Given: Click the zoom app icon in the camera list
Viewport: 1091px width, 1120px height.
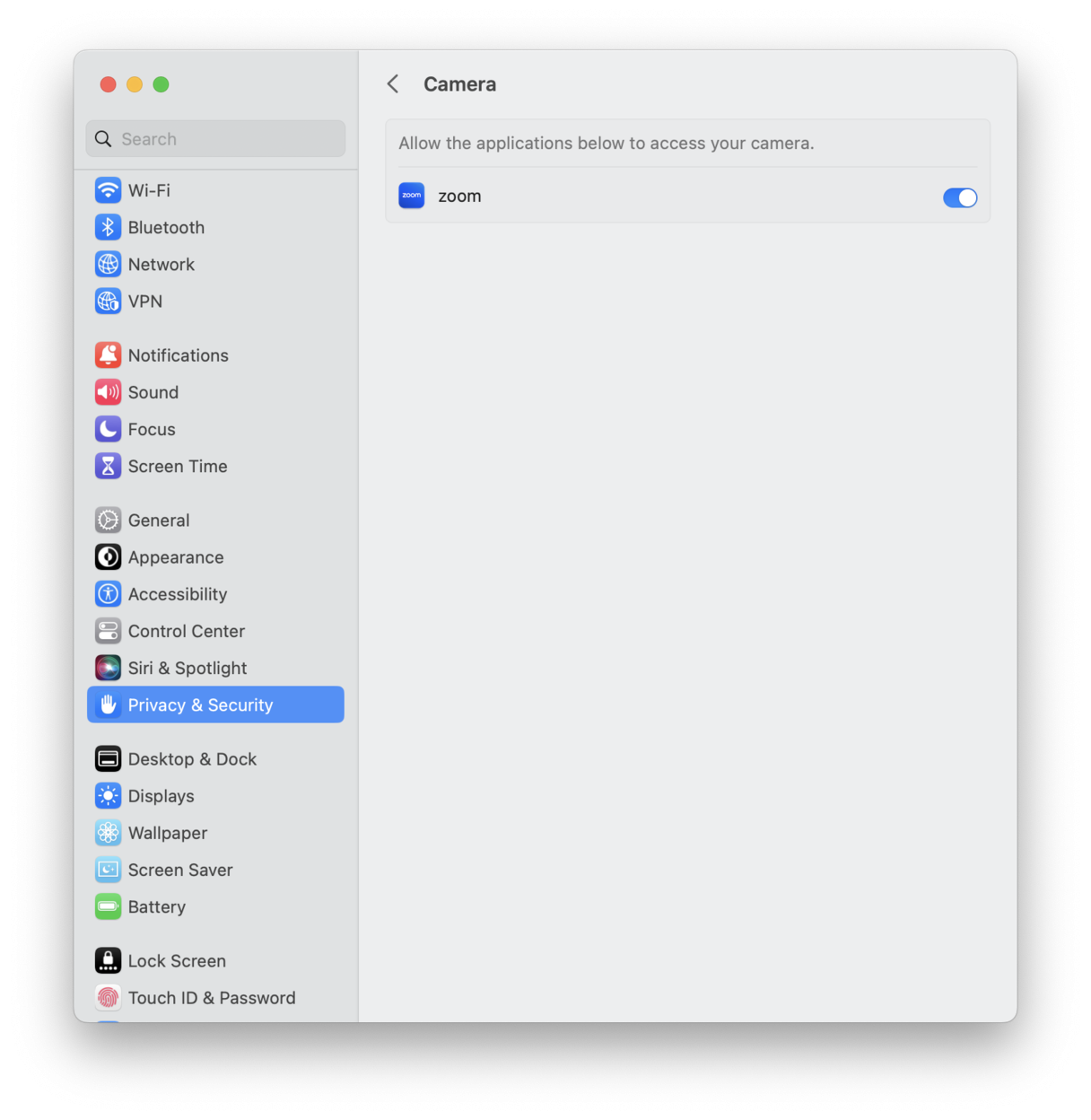Looking at the screenshot, I should (411, 195).
